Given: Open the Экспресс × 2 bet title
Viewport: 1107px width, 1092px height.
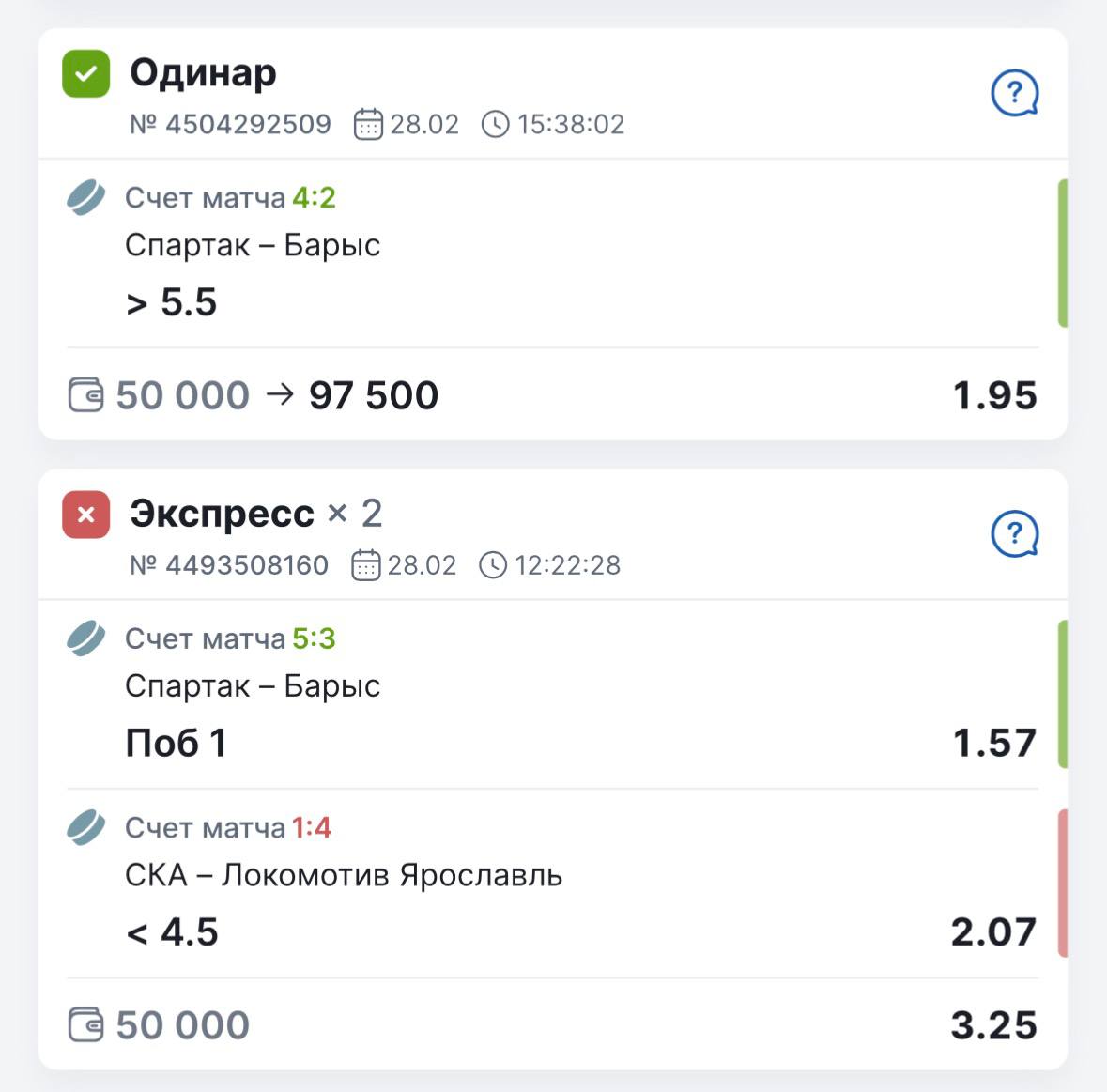Looking at the screenshot, I should [x=255, y=514].
